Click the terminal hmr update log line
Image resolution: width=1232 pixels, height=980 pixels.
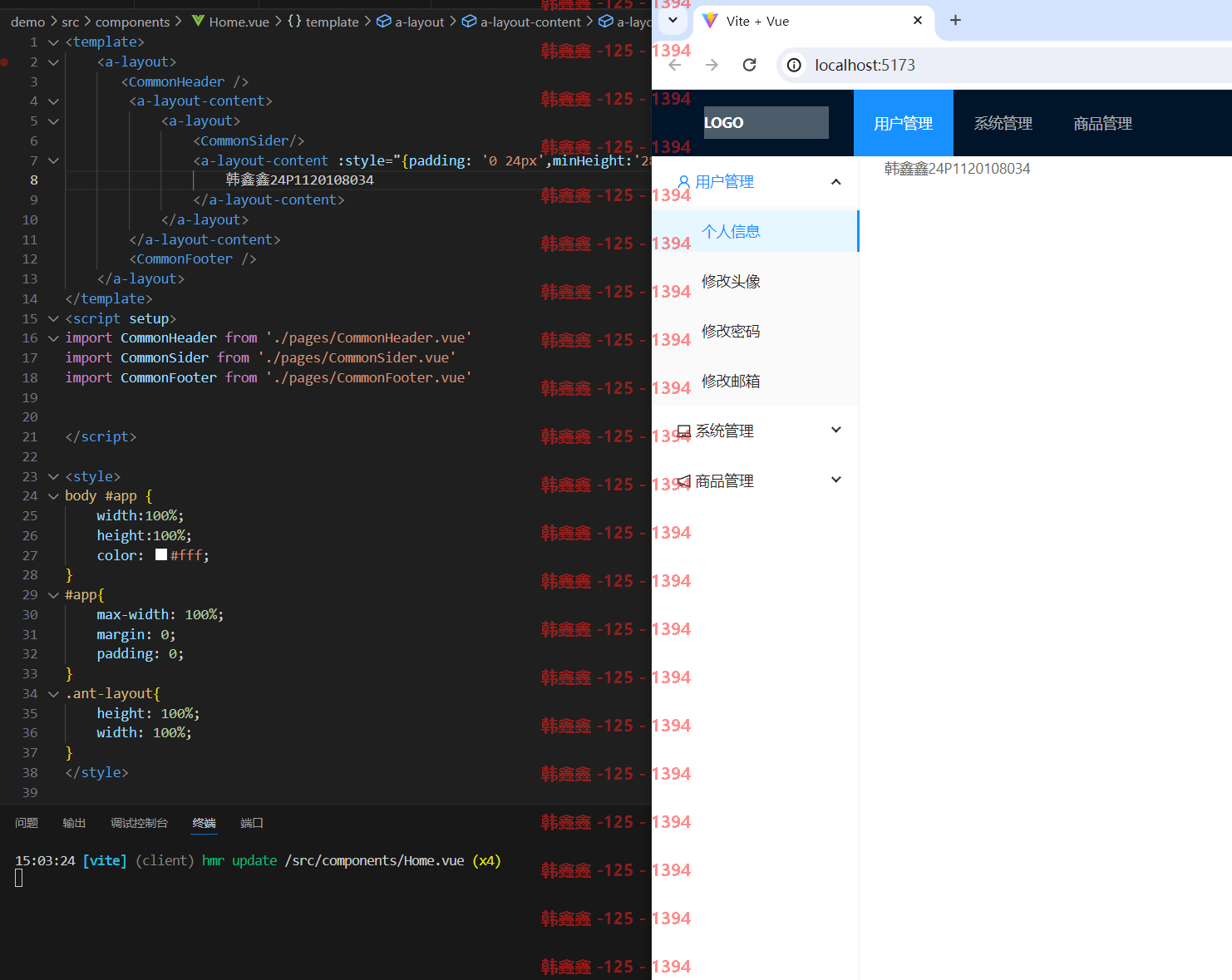[x=258, y=860]
